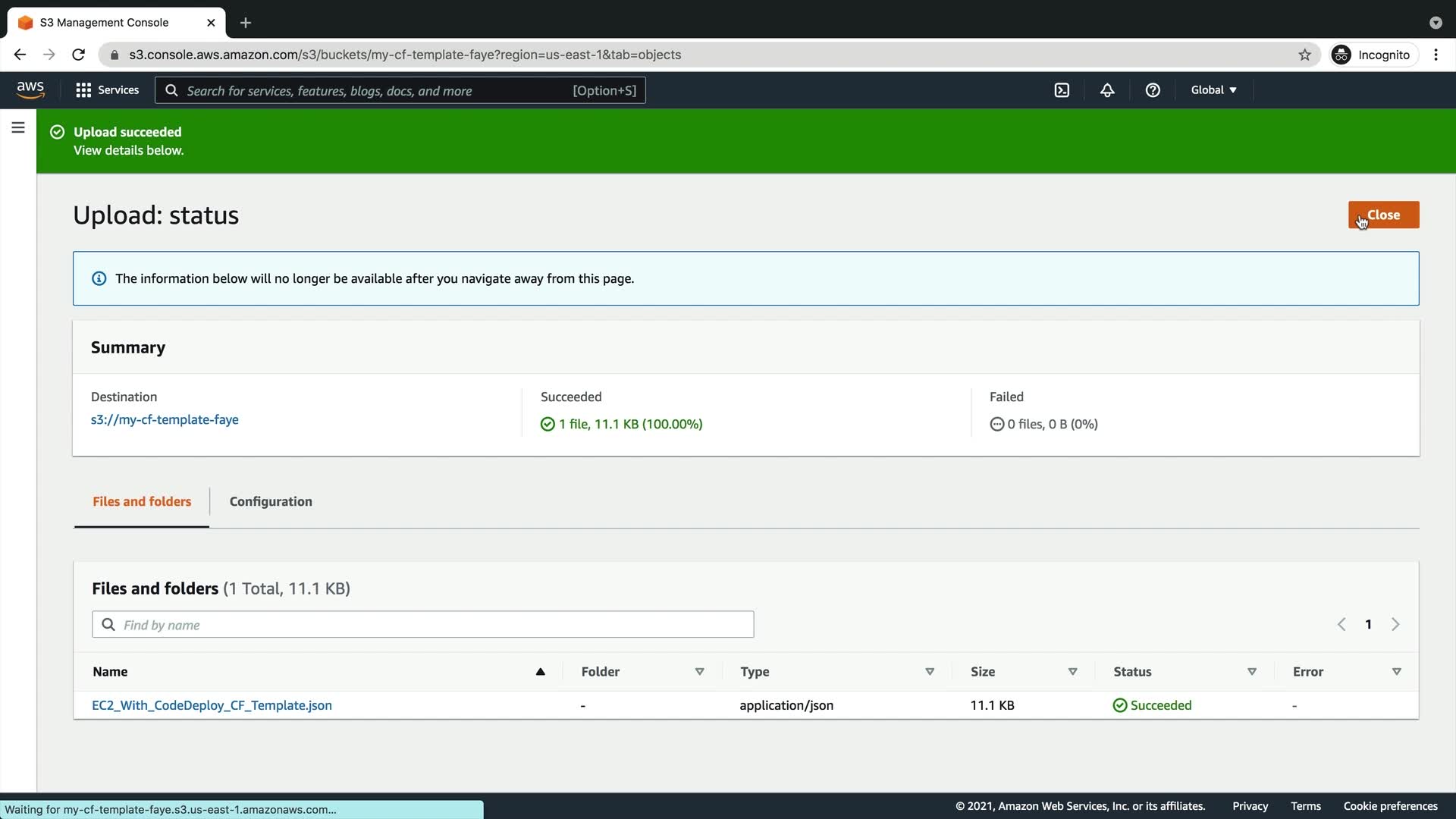This screenshot has width=1456, height=819.
Task: Sort by the Folder column arrow
Action: (699, 672)
